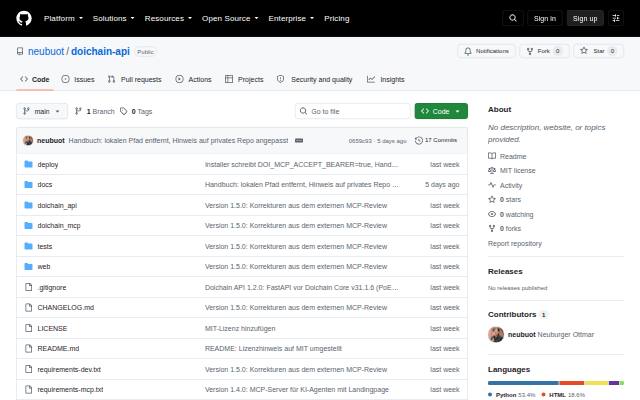
Task: Click the .gitignore file icon
Action: [28, 287]
